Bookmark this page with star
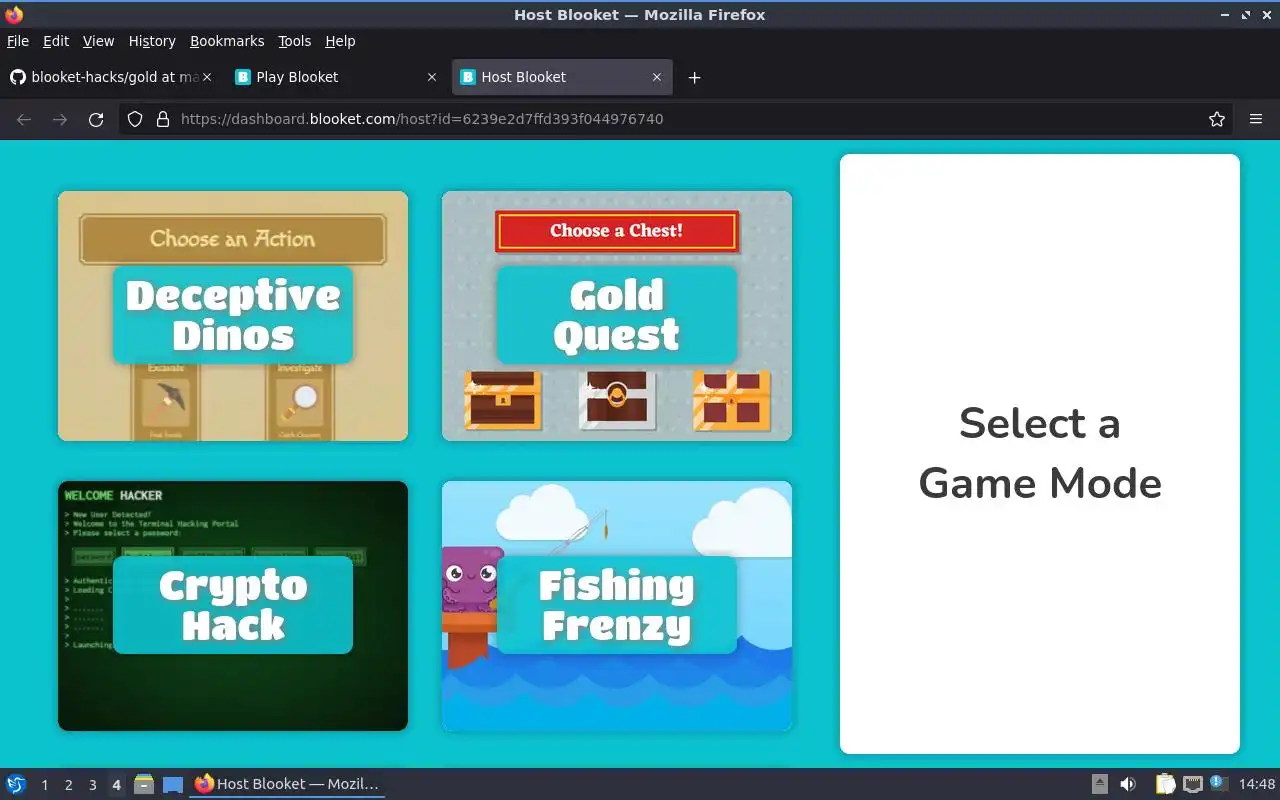The height and width of the screenshot is (800, 1280). 1217,119
